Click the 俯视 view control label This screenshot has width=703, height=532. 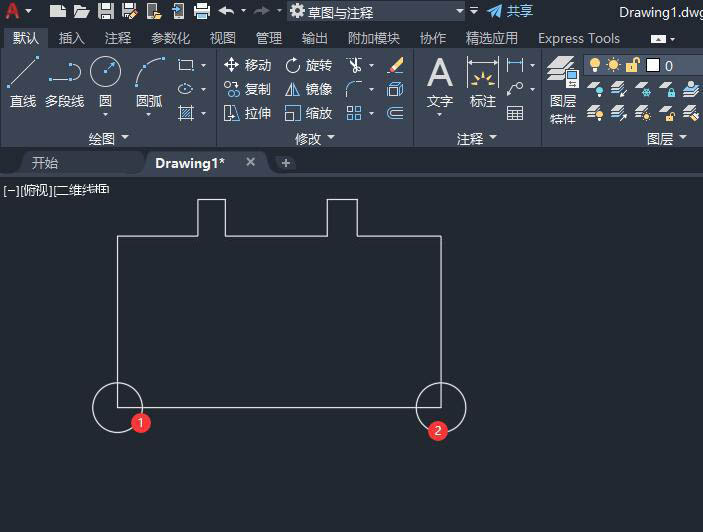point(37,190)
